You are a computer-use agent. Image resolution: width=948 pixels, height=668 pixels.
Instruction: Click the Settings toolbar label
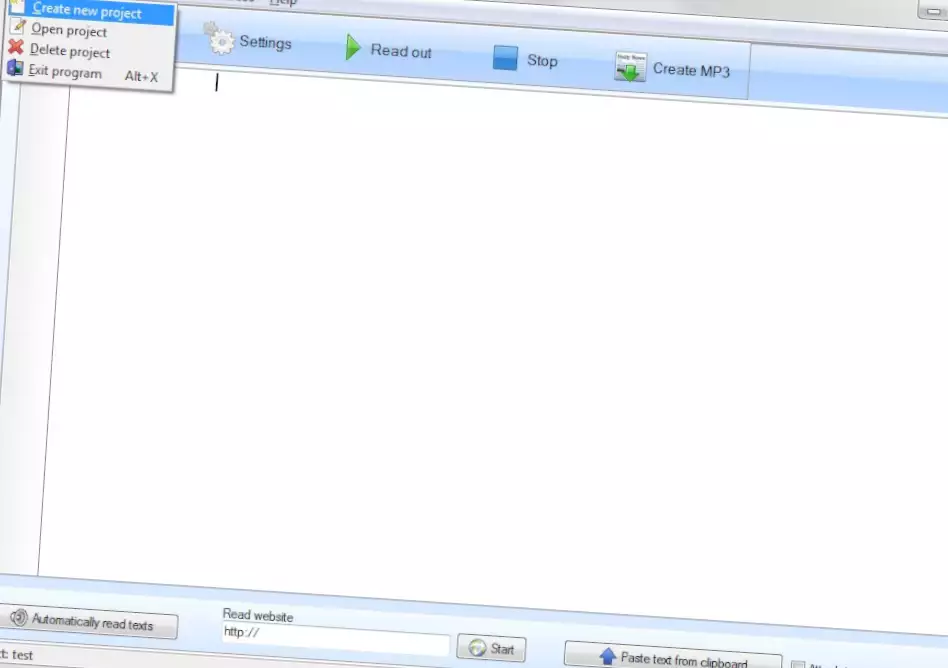[265, 43]
